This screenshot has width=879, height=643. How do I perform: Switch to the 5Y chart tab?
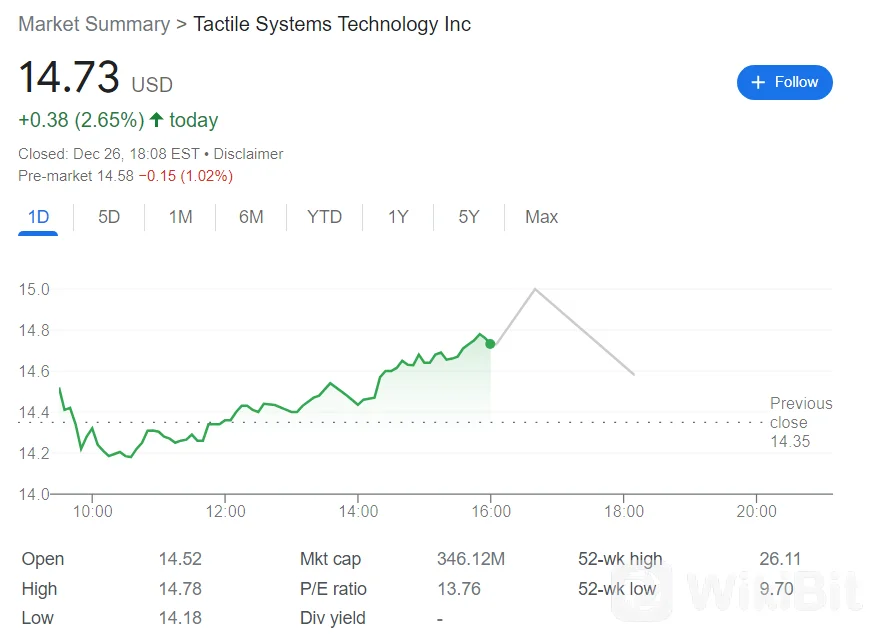[469, 217]
